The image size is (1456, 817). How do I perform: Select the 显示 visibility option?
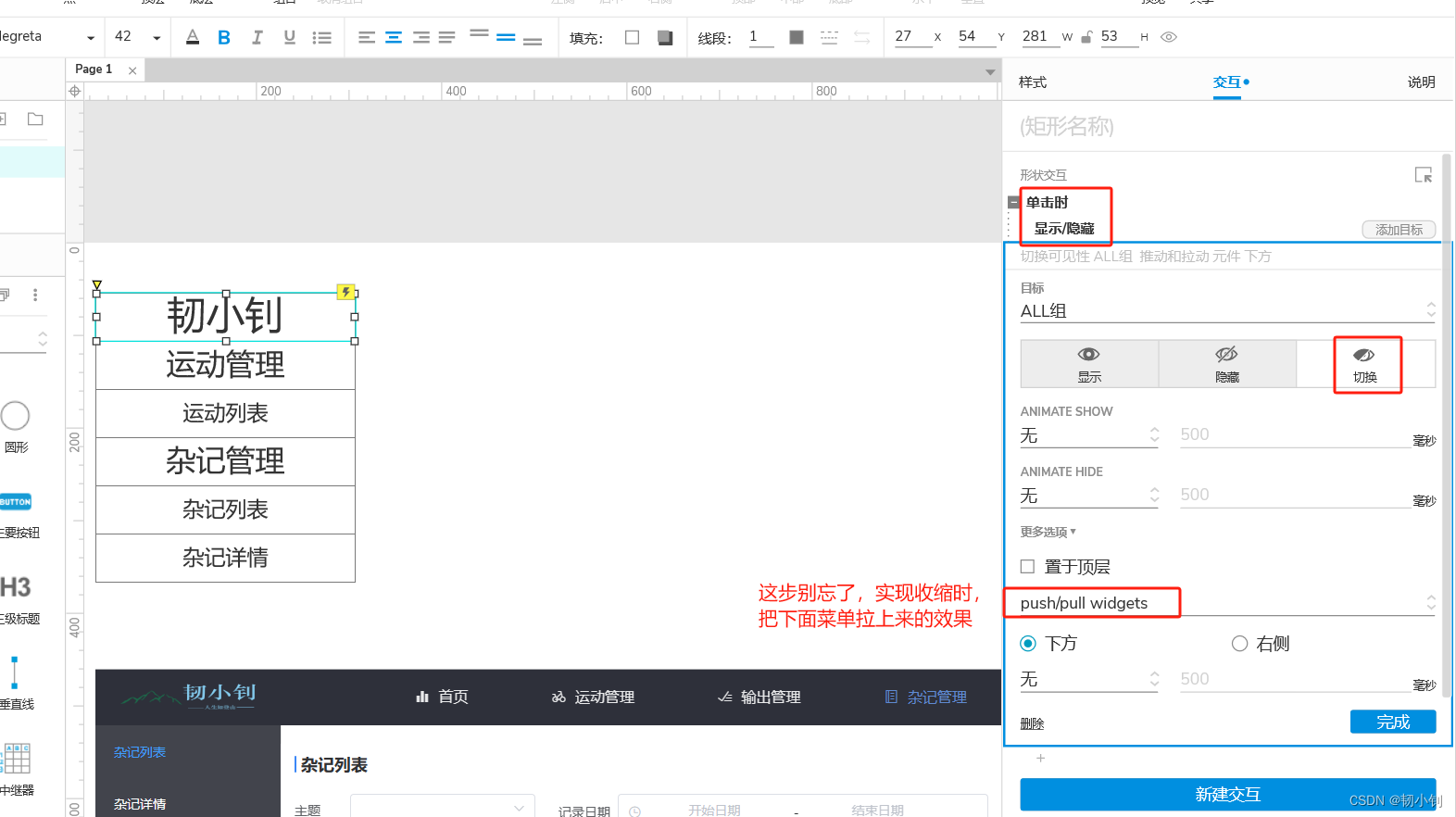click(x=1089, y=364)
